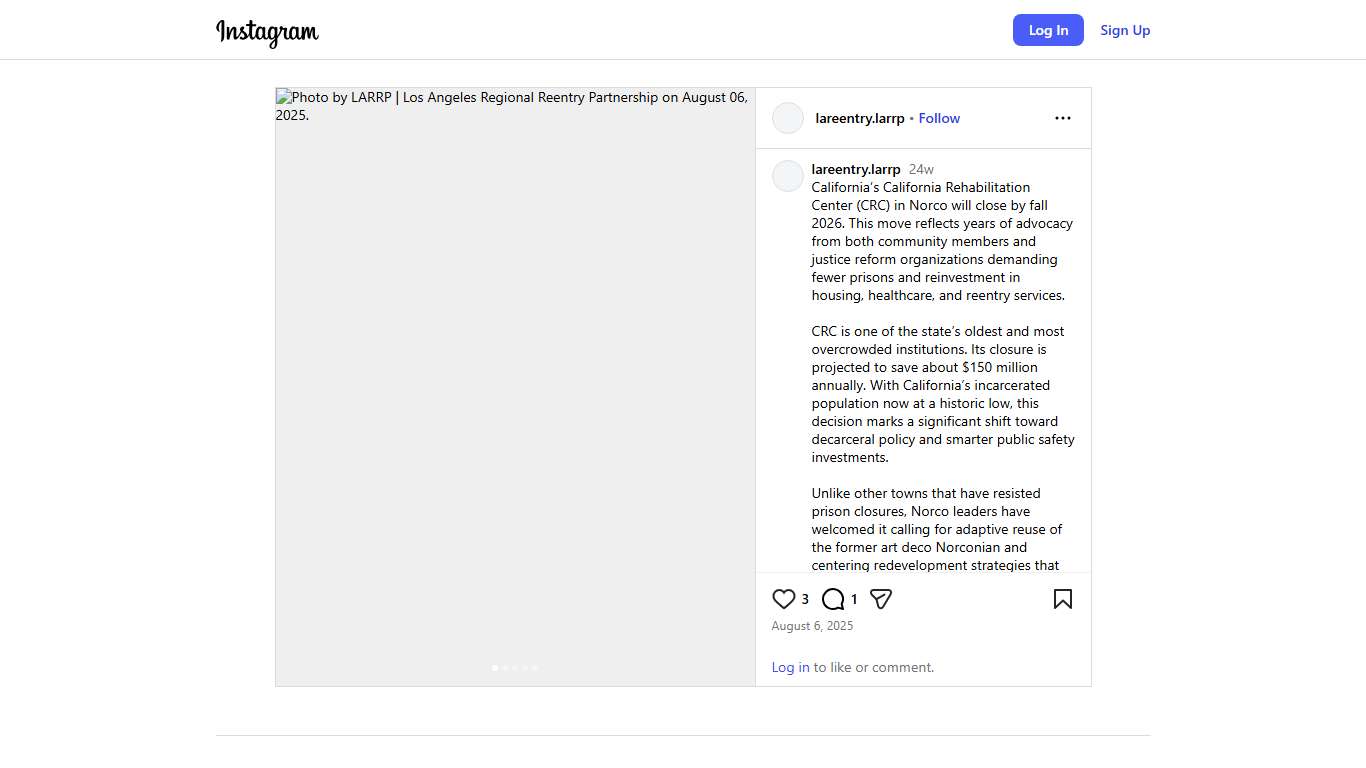Viewport: 1366px width, 768px height.
Task: Click the speech bubble comment icon
Action: 833,599
